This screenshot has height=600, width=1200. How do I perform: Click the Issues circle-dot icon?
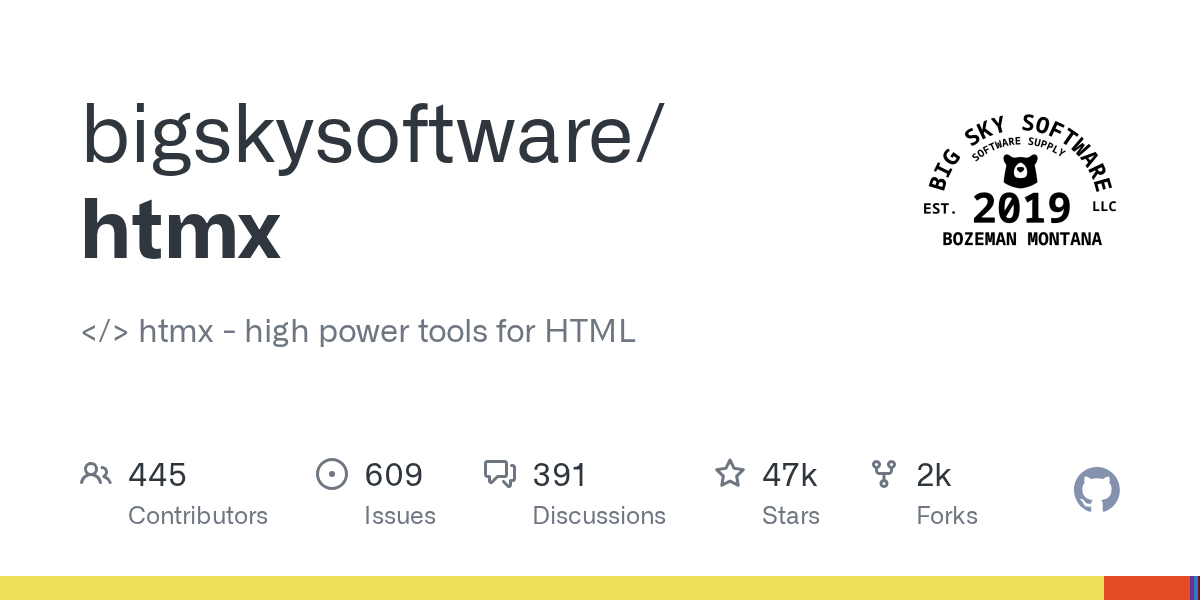[331, 474]
